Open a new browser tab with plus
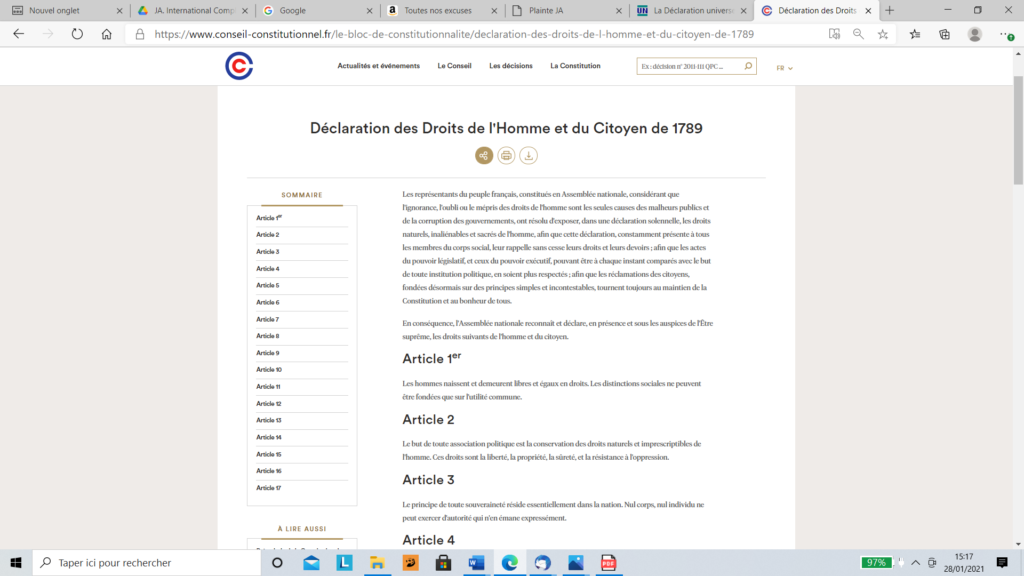The image size is (1024, 576). tap(889, 10)
